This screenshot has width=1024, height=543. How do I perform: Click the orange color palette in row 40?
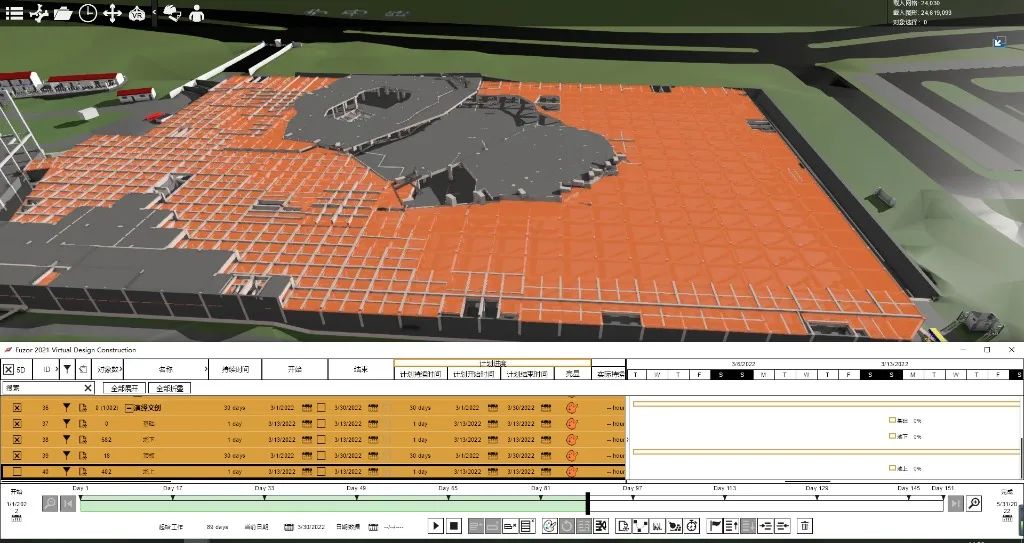tap(572, 471)
